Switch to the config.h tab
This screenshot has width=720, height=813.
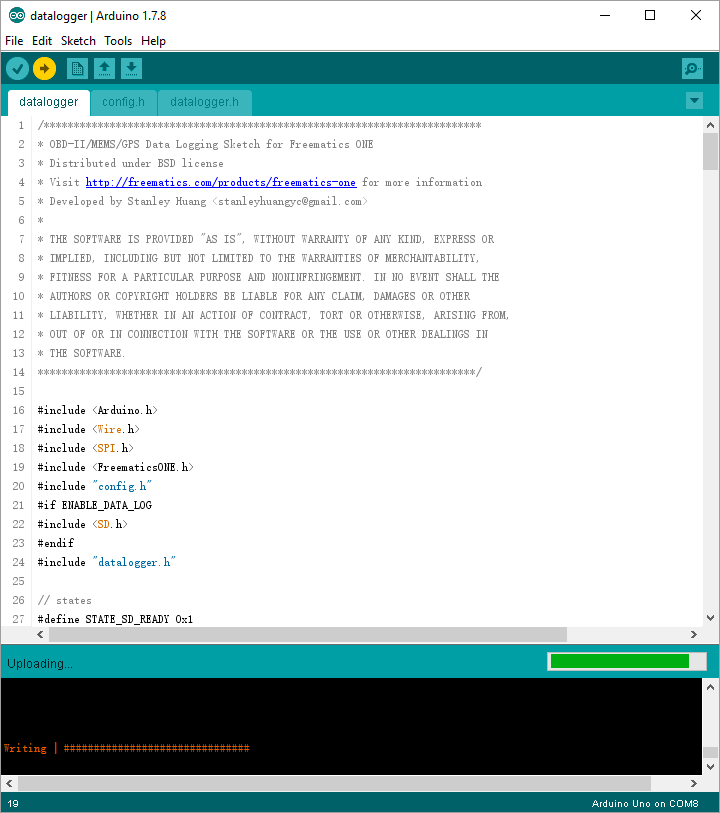click(123, 102)
